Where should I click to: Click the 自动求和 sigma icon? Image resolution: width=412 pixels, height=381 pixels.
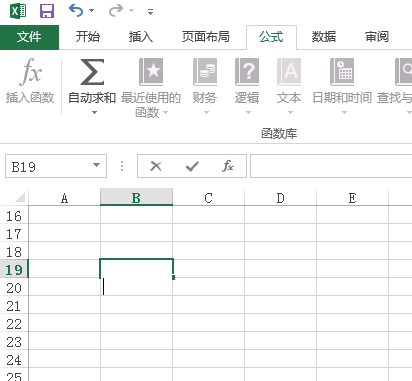point(92,72)
